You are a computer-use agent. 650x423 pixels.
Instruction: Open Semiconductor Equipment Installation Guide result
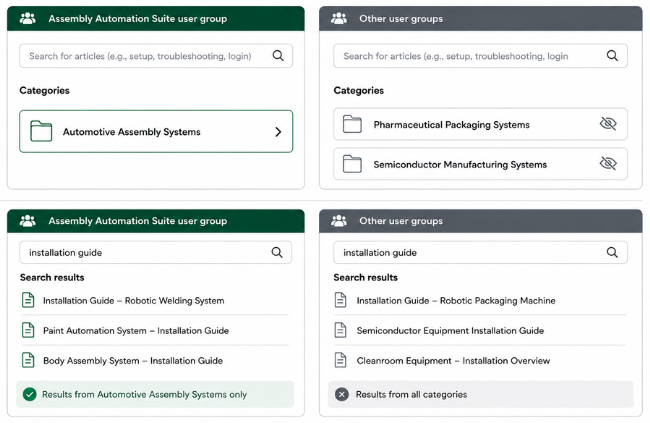click(450, 331)
